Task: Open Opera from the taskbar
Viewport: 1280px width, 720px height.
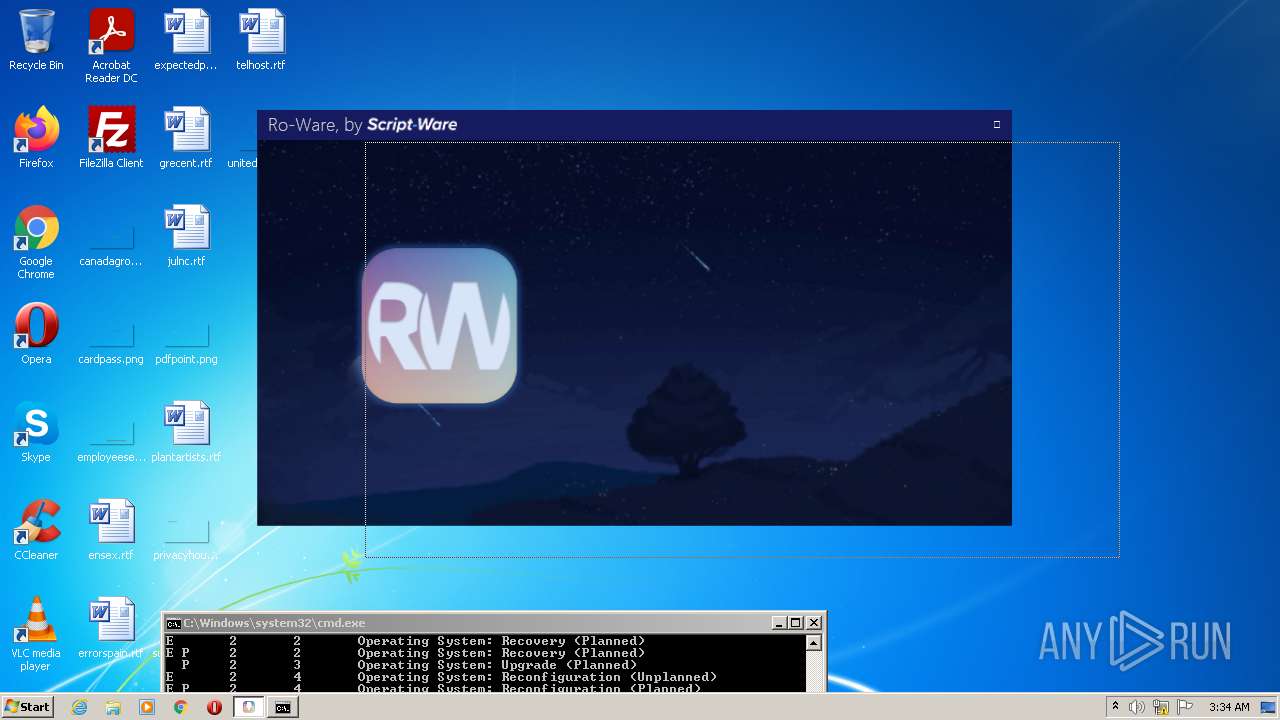Action: [214, 707]
